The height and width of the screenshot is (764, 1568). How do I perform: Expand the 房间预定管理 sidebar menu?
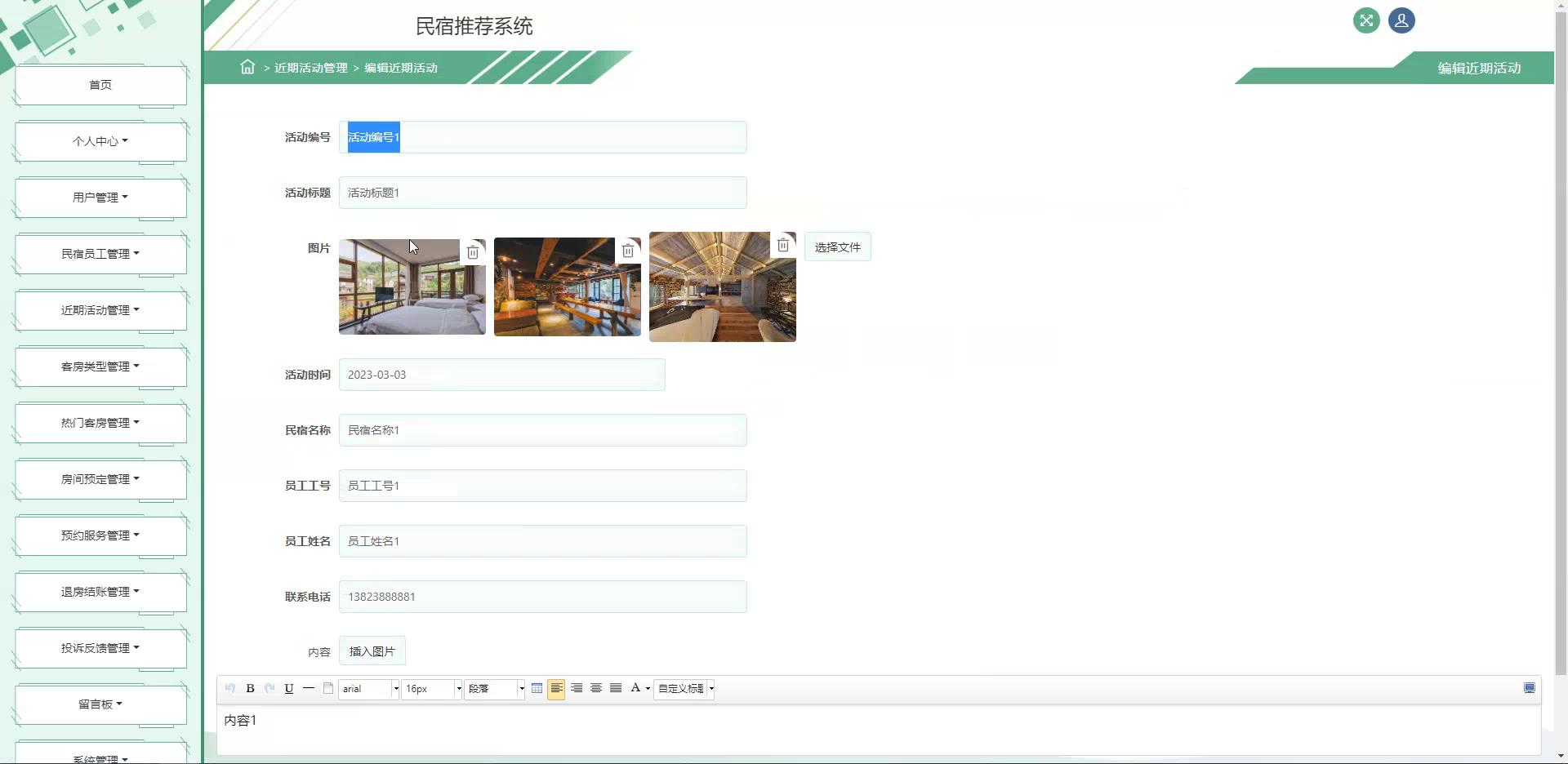click(100, 479)
